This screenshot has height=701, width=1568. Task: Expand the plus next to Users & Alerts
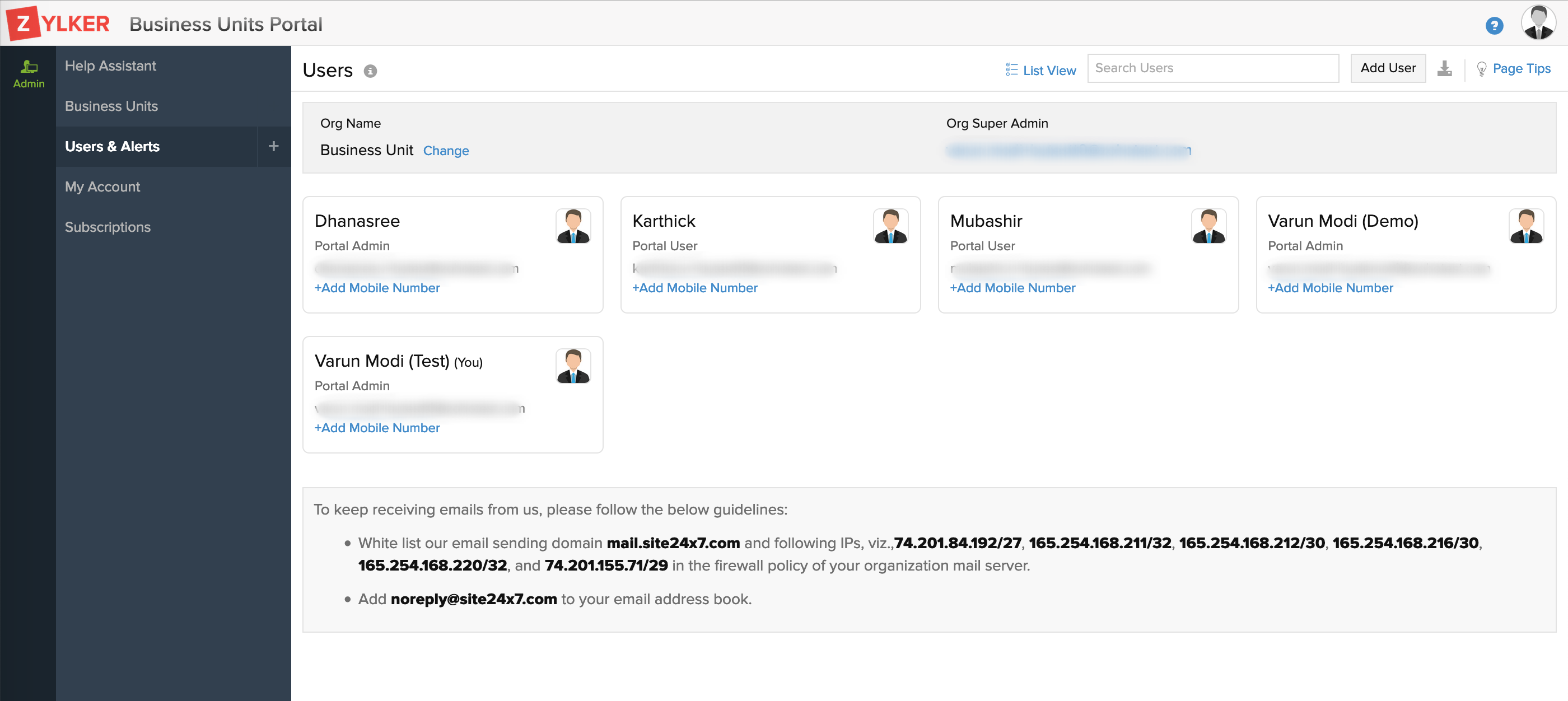click(273, 146)
